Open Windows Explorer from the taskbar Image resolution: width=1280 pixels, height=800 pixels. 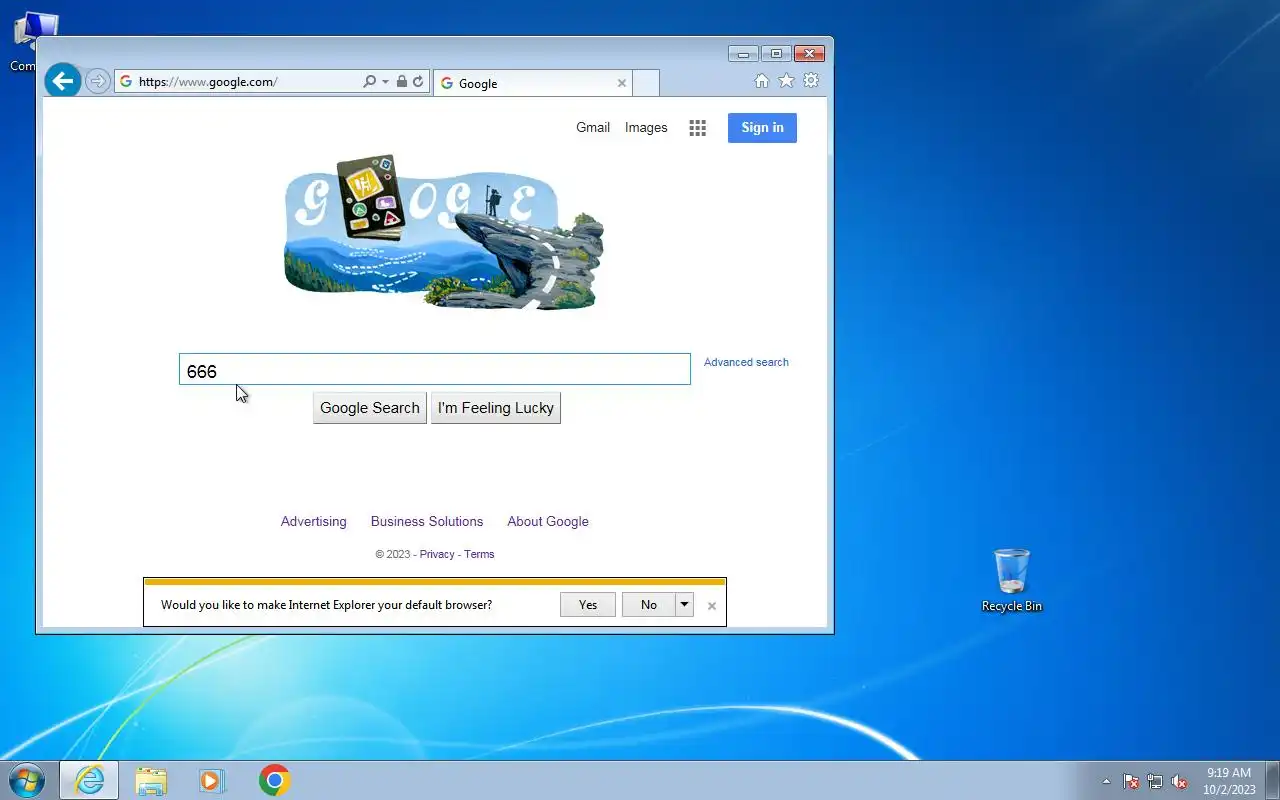click(x=151, y=780)
